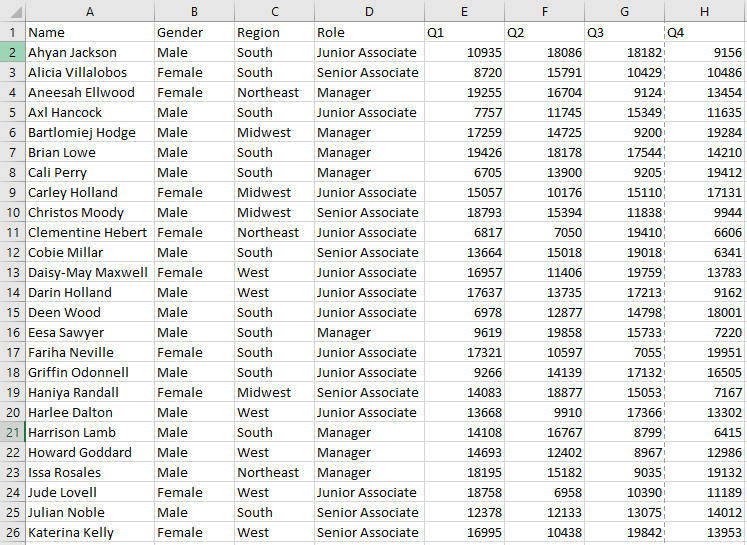
Task: Select the cell 'Julian Noble'
Action: click(x=90, y=512)
